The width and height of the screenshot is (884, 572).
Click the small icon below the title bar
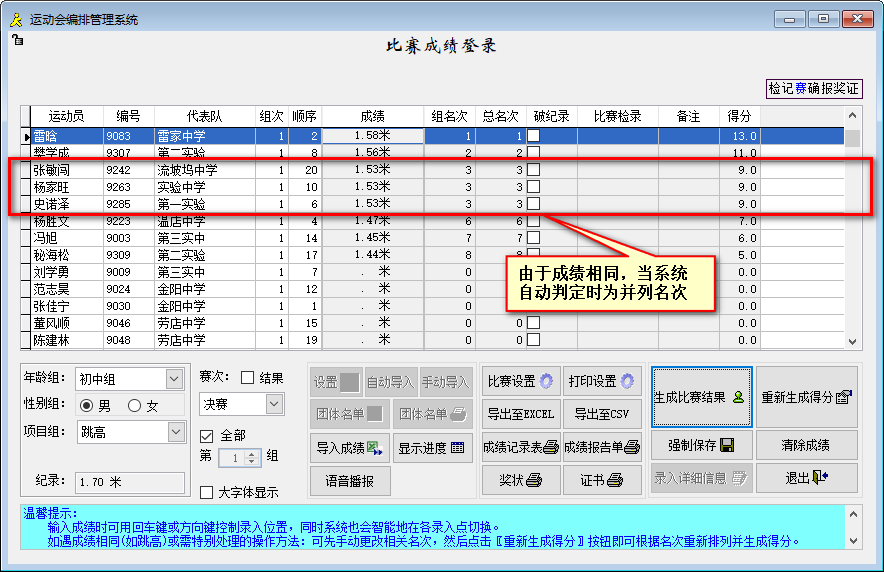[x=17, y=39]
